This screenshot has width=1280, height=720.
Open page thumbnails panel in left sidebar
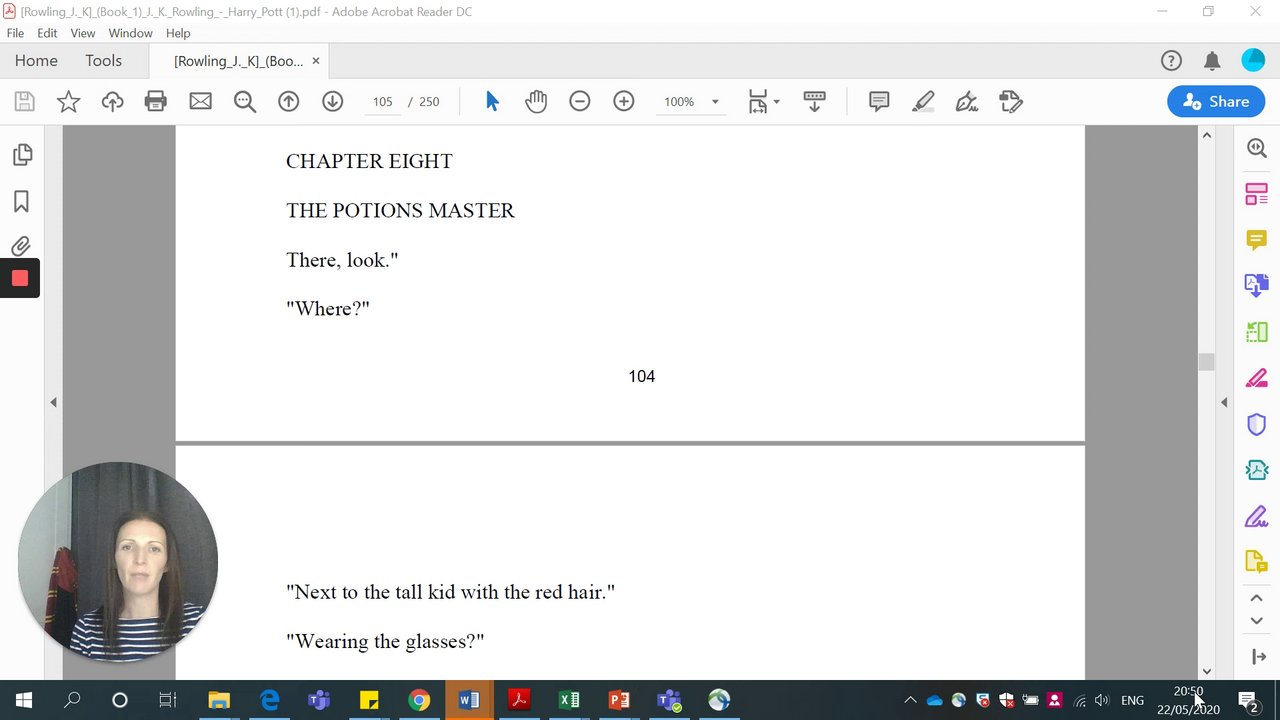click(21, 155)
